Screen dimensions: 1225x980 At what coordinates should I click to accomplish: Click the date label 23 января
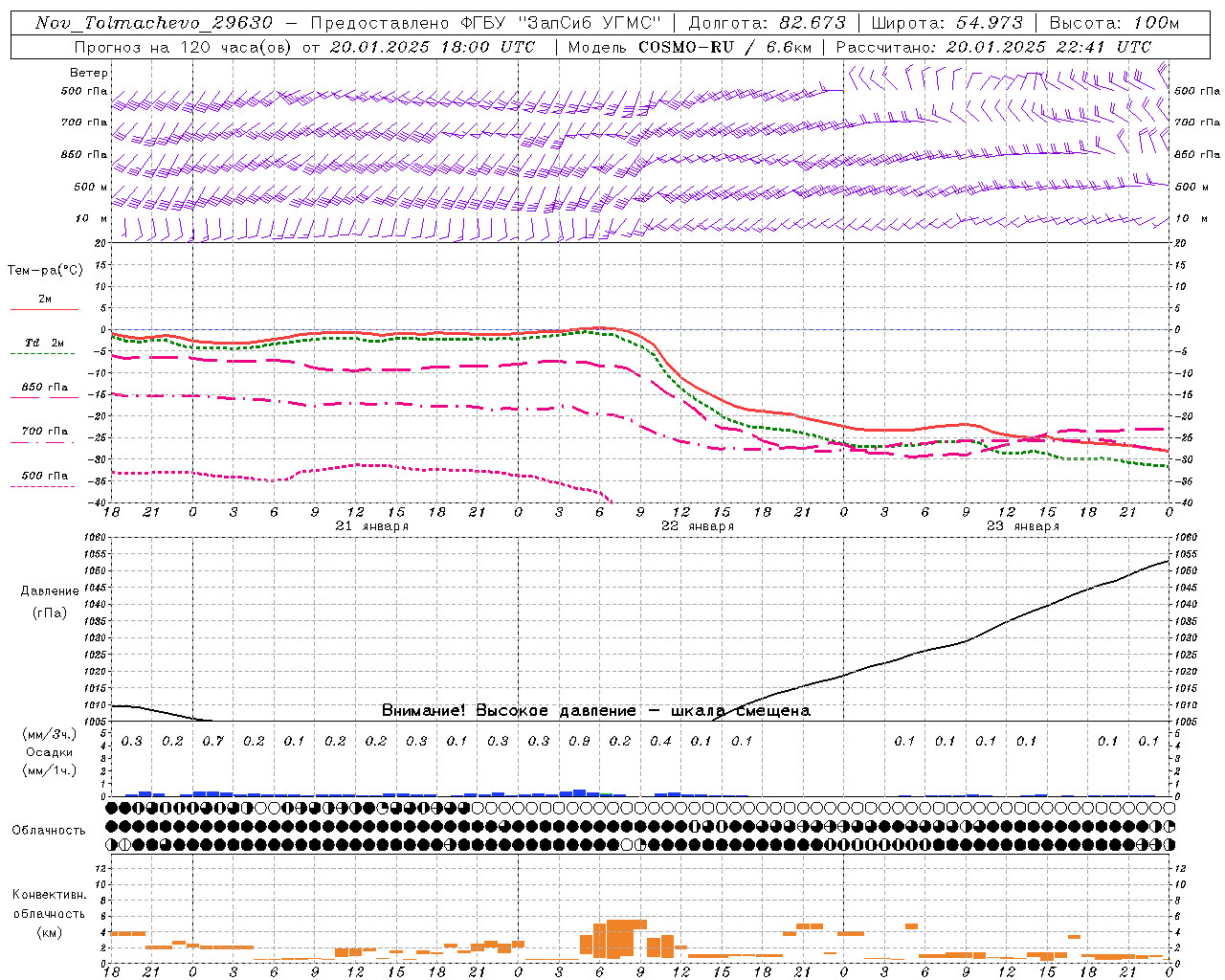pos(1023,526)
